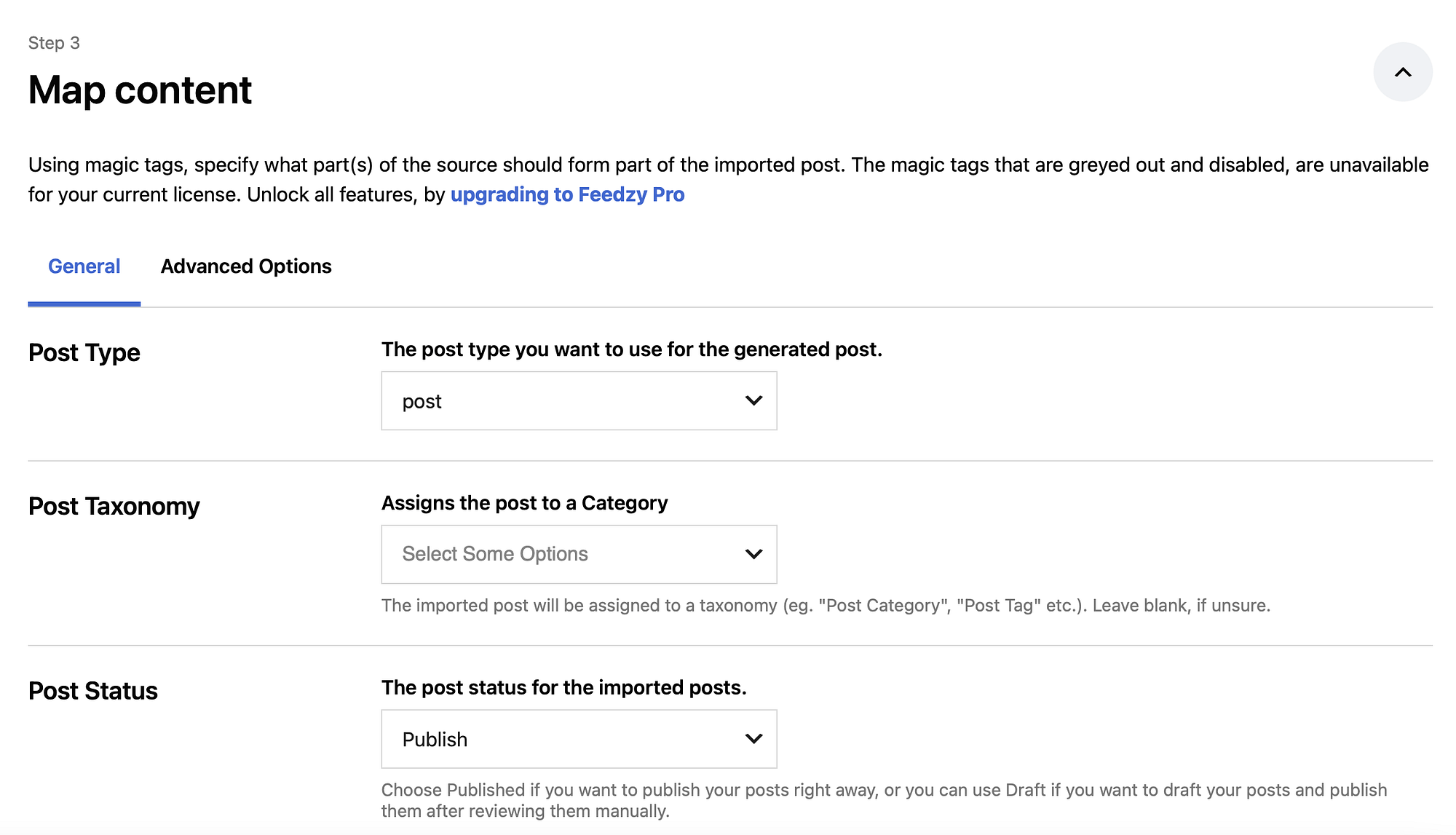
Task: Open the taxonomy Select Some Options dropdown
Action: tap(579, 554)
